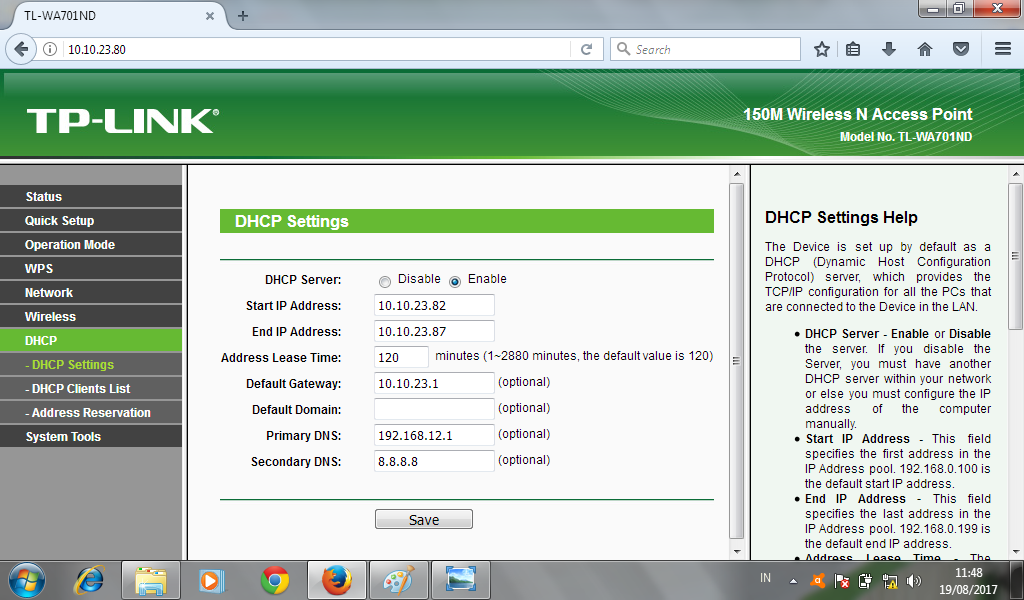Click the search magnifier icon in search box
Viewport: 1024px width, 600px height.
pos(624,49)
